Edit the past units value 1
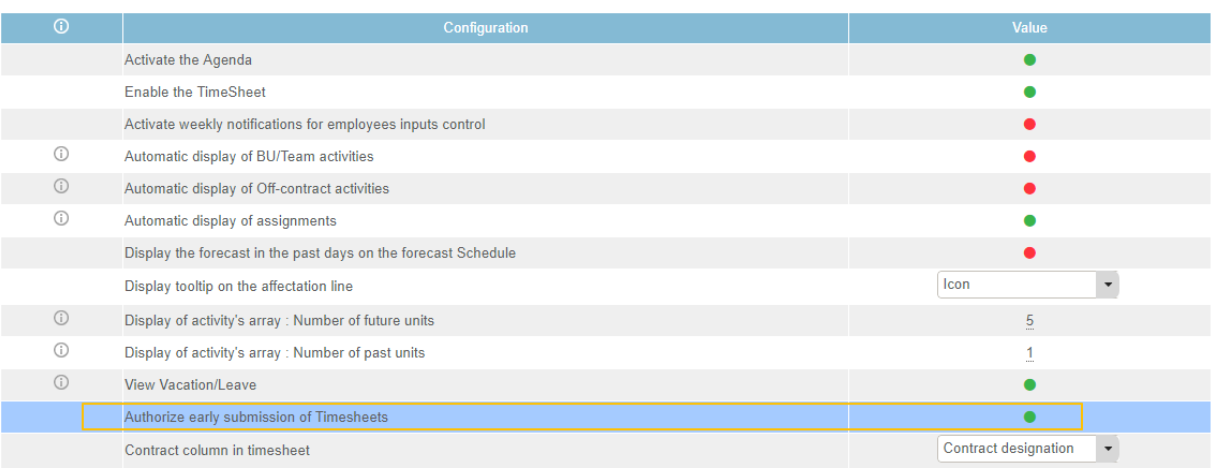 coord(1029,353)
